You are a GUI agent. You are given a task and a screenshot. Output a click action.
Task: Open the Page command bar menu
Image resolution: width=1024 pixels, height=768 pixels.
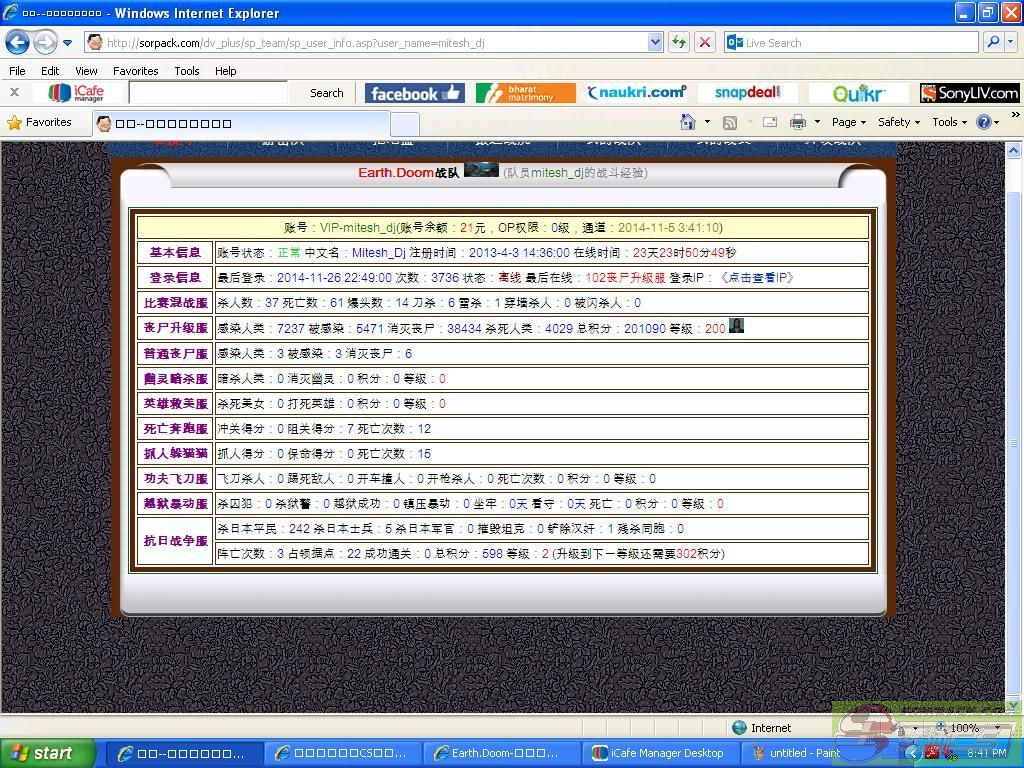point(848,122)
